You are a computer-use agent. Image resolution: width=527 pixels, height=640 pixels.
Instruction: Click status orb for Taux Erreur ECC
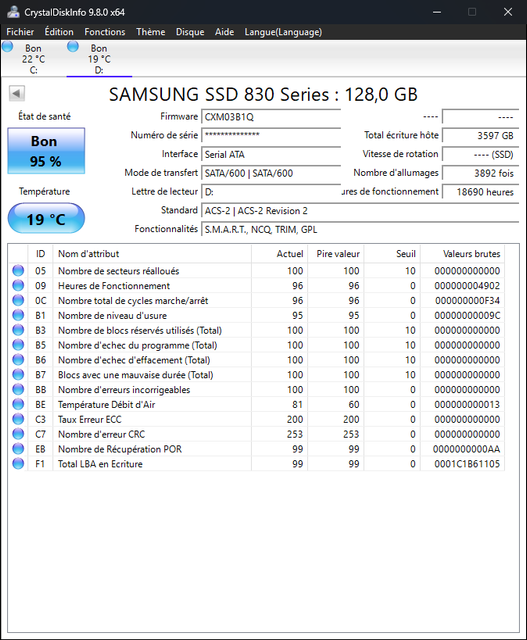pos(18,419)
